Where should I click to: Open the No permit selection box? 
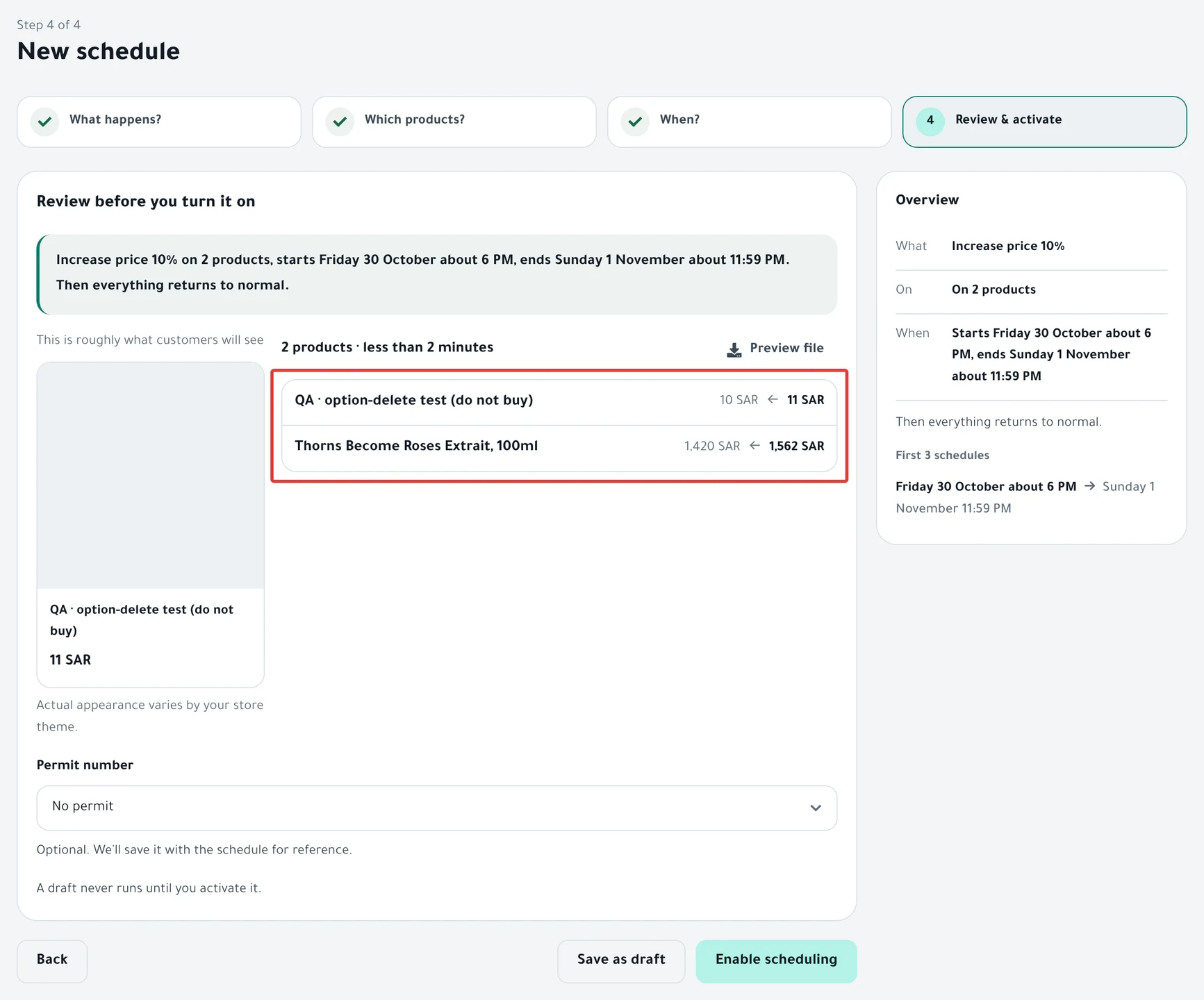pos(436,808)
